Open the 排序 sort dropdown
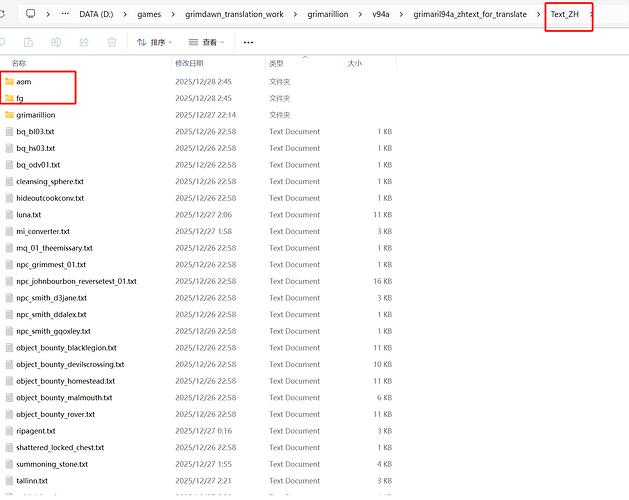 (x=155, y=42)
